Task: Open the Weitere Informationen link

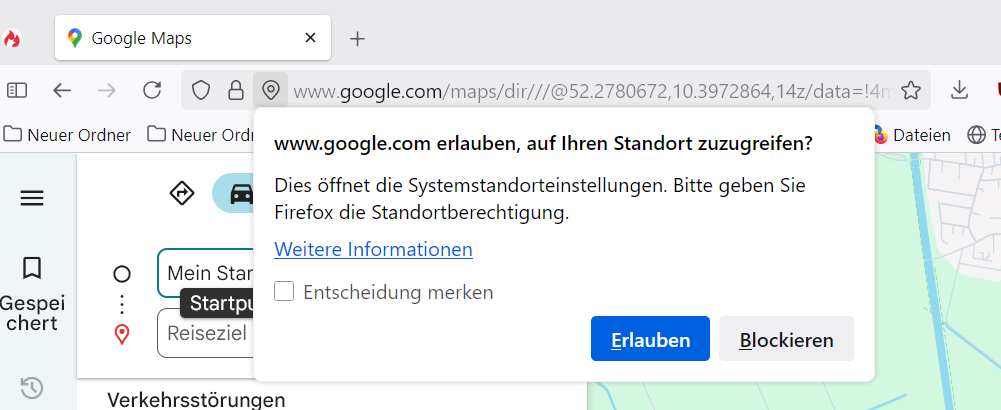Action: pos(373,249)
